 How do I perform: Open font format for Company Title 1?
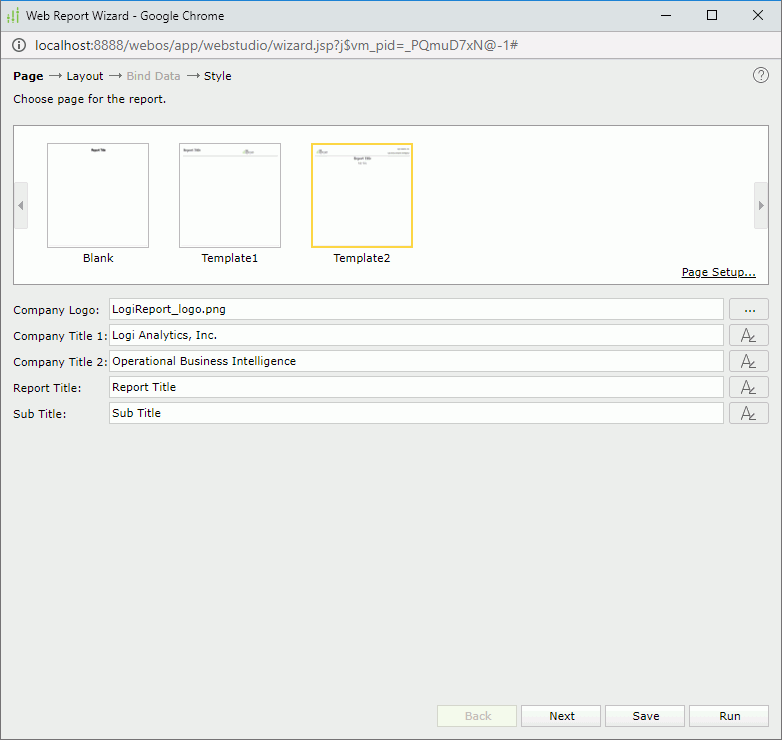(748, 335)
